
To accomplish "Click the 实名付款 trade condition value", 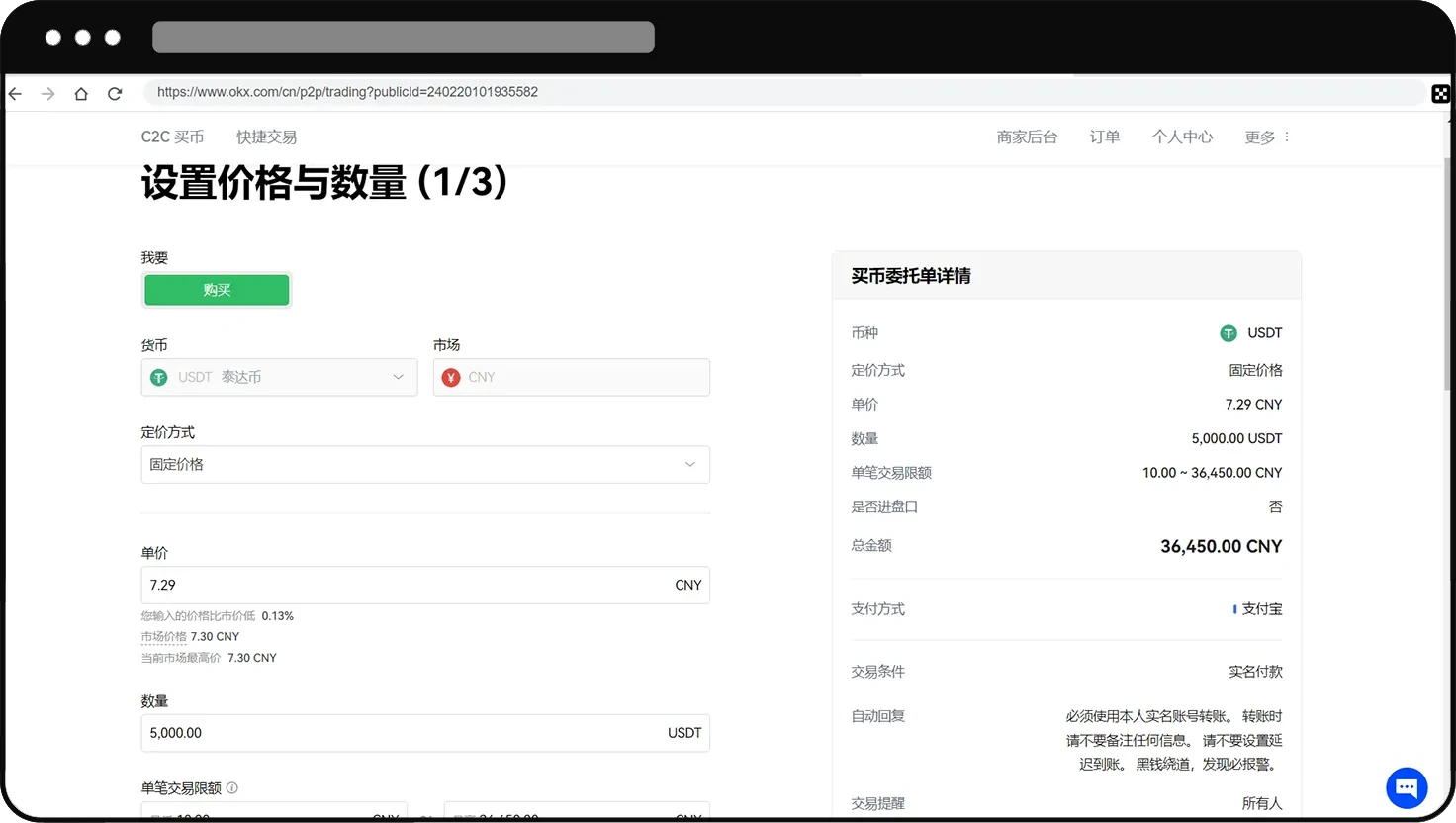I will (x=1255, y=672).
